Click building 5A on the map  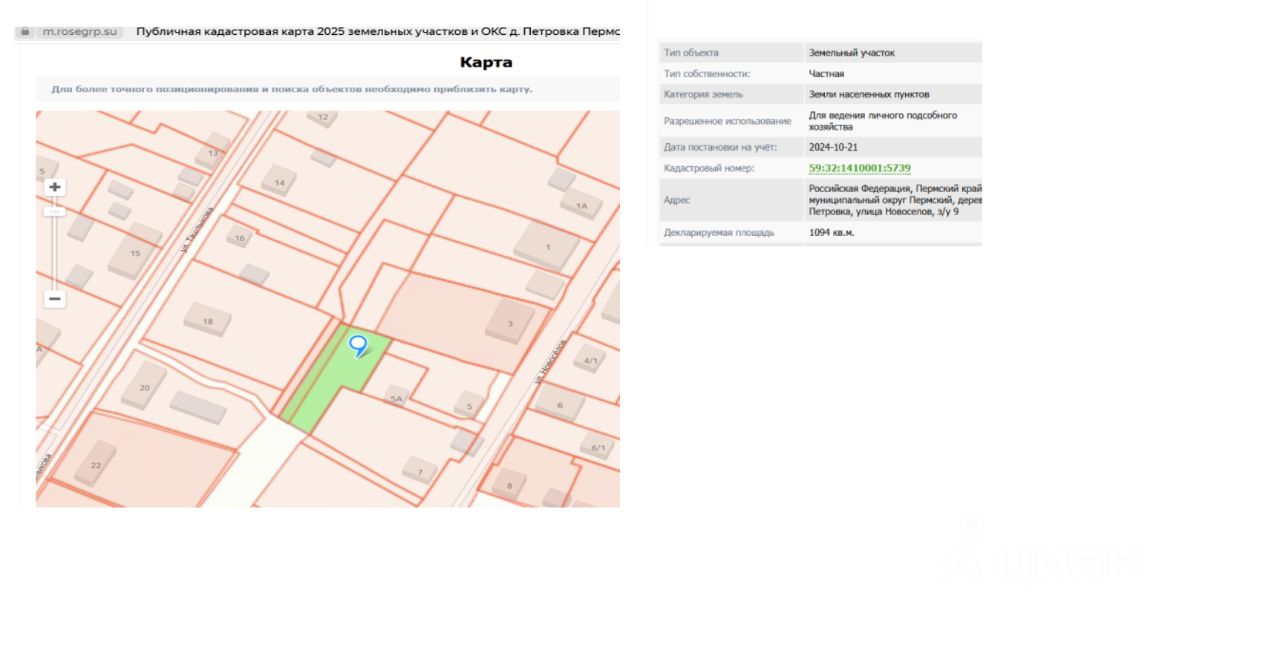click(x=397, y=397)
